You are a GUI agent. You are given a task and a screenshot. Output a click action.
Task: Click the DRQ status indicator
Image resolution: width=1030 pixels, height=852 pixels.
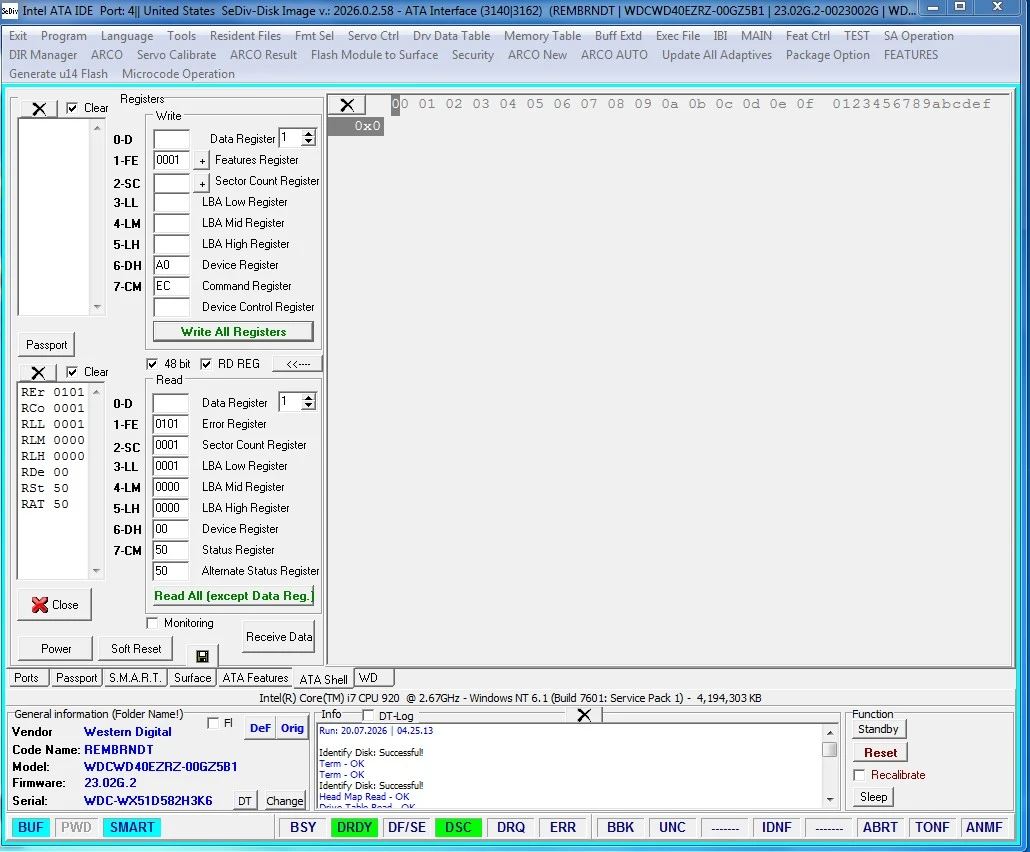point(510,827)
